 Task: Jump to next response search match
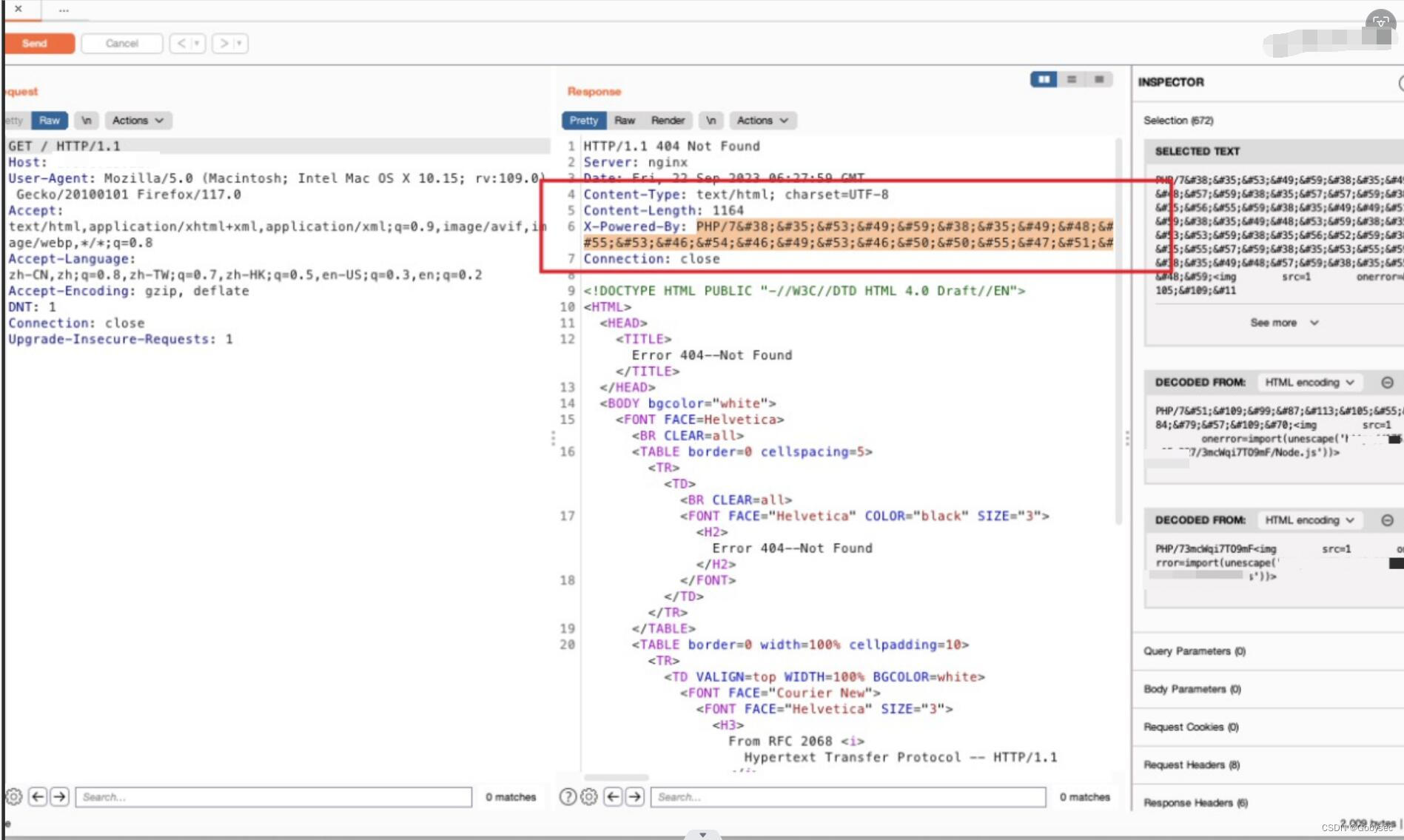635,797
